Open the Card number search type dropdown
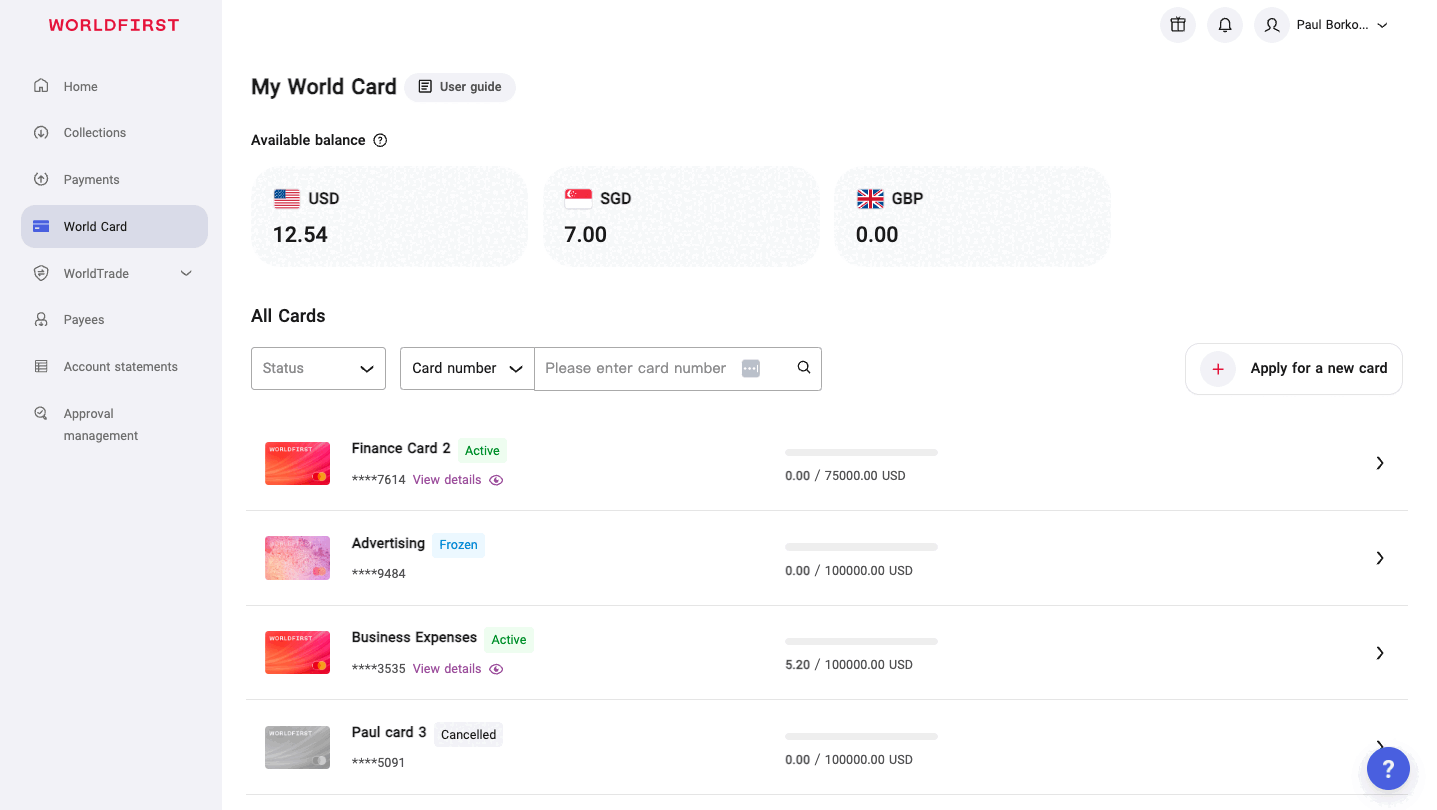 [467, 369]
